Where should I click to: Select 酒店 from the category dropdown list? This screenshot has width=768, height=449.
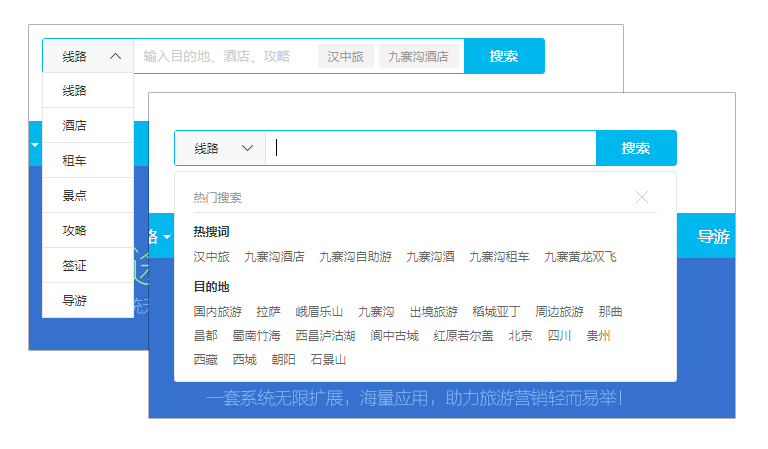[75, 125]
